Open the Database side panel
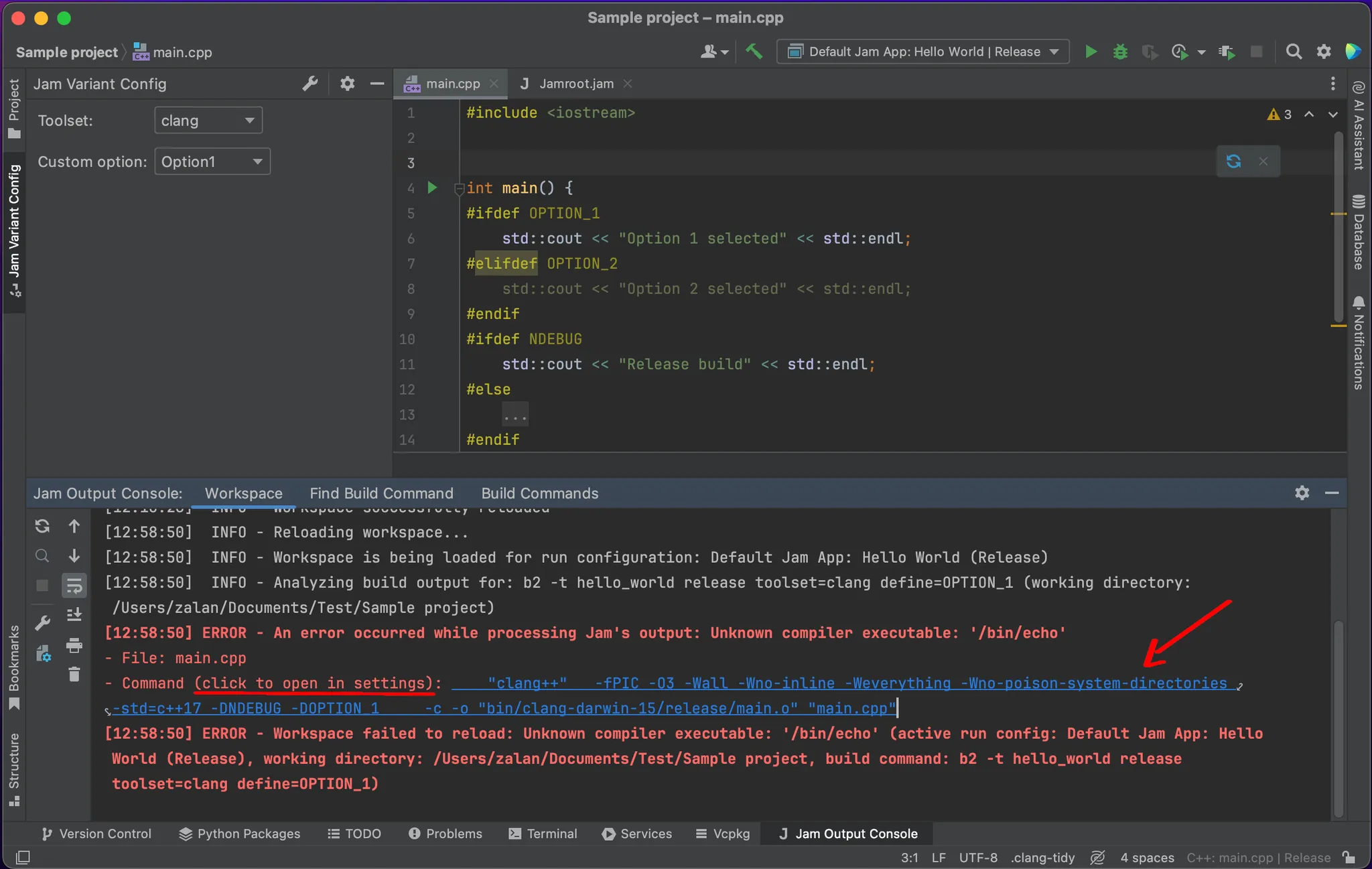This screenshot has width=1372, height=869. pyautogui.click(x=1359, y=232)
